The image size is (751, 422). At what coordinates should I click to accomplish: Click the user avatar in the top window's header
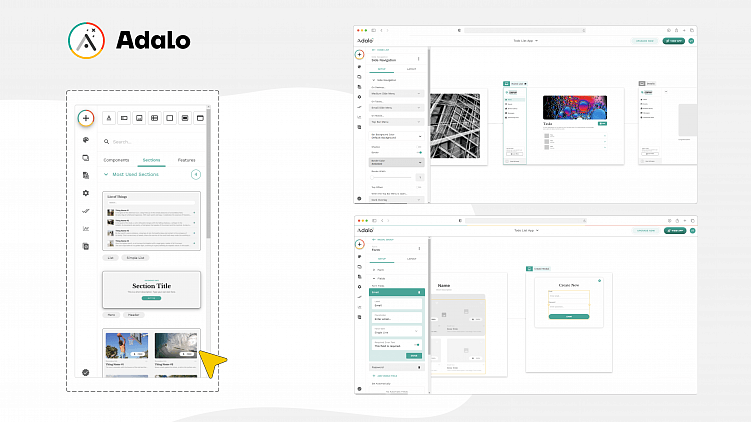click(x=691, y=41)
